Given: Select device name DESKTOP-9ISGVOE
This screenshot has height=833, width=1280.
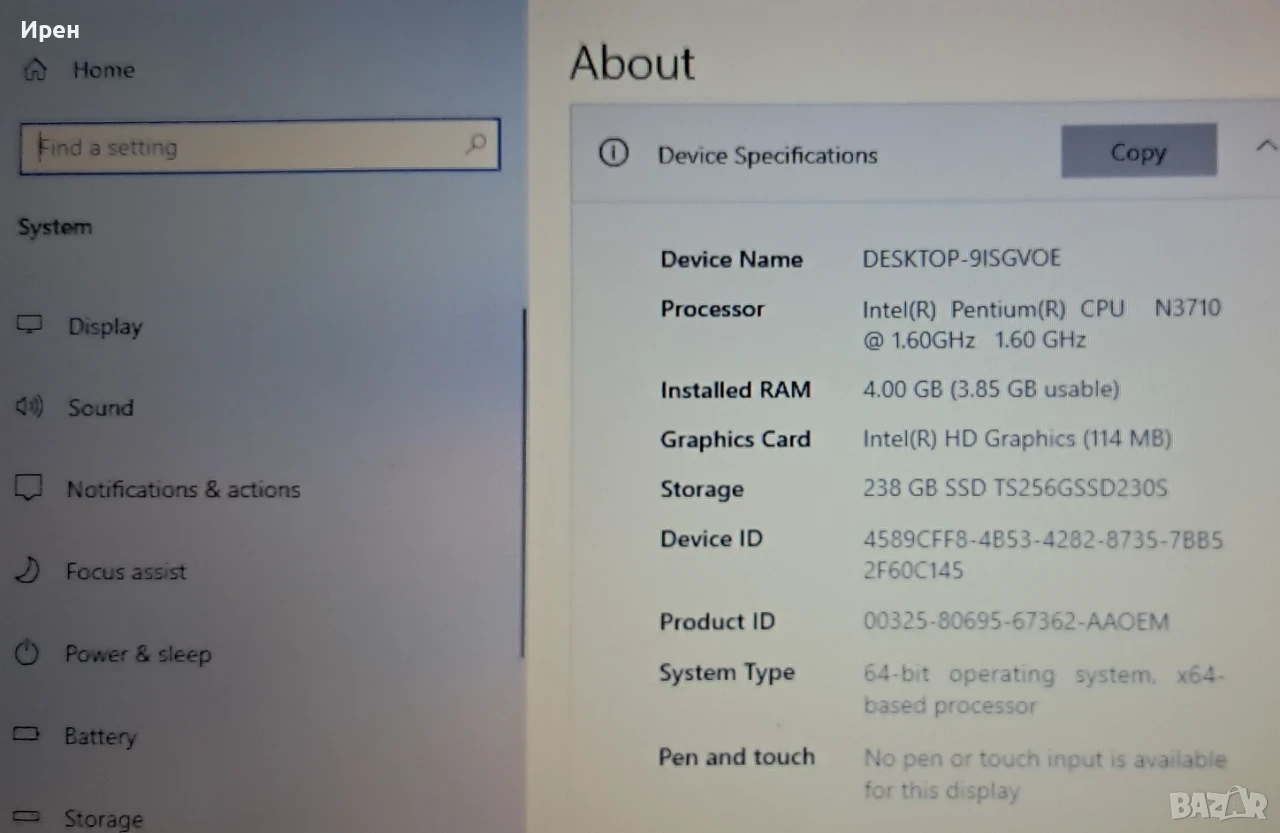Looking at the screenshot, I should click(961, 258).
